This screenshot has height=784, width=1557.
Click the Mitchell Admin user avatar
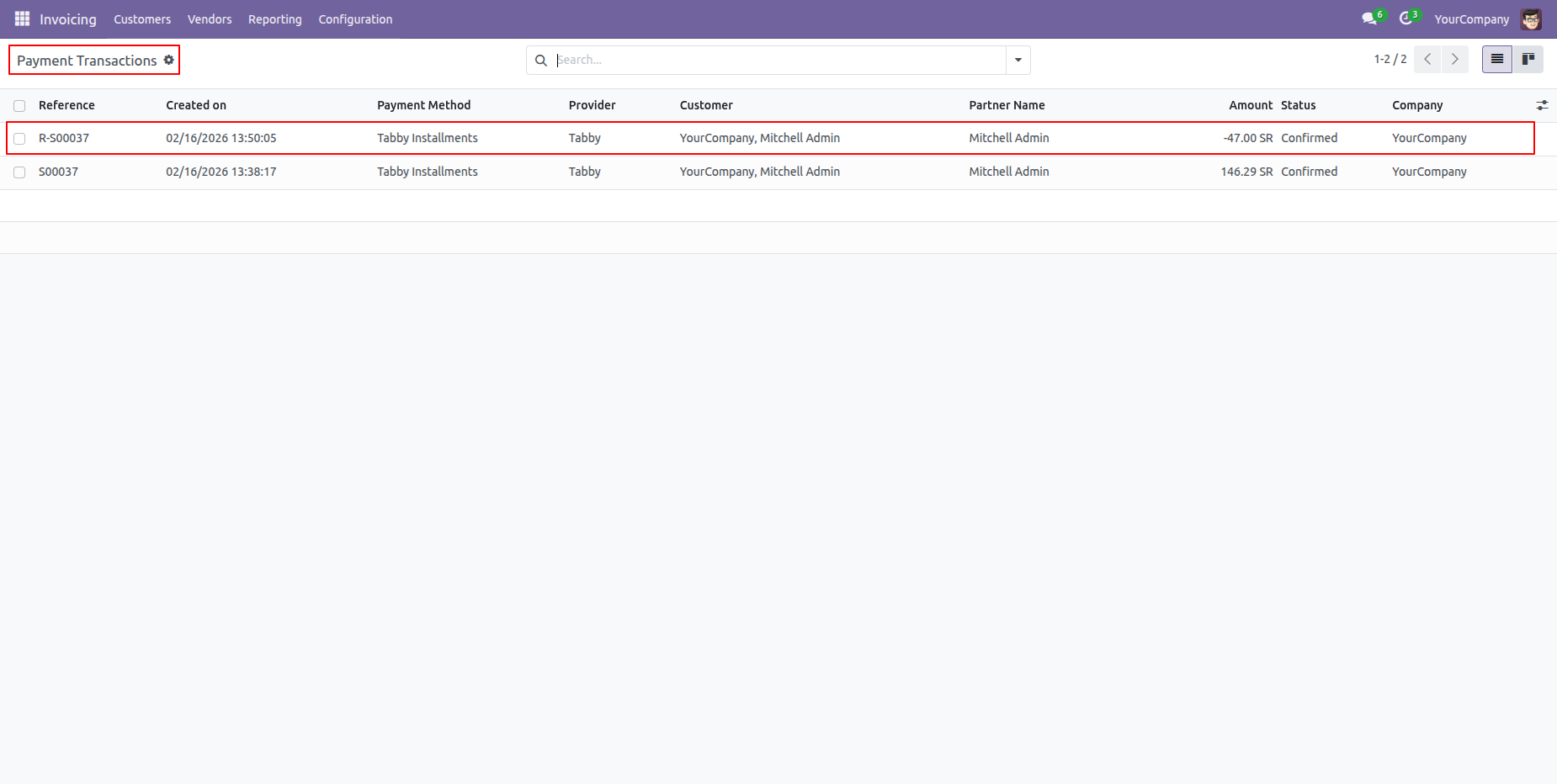(x=1531, y=19)
